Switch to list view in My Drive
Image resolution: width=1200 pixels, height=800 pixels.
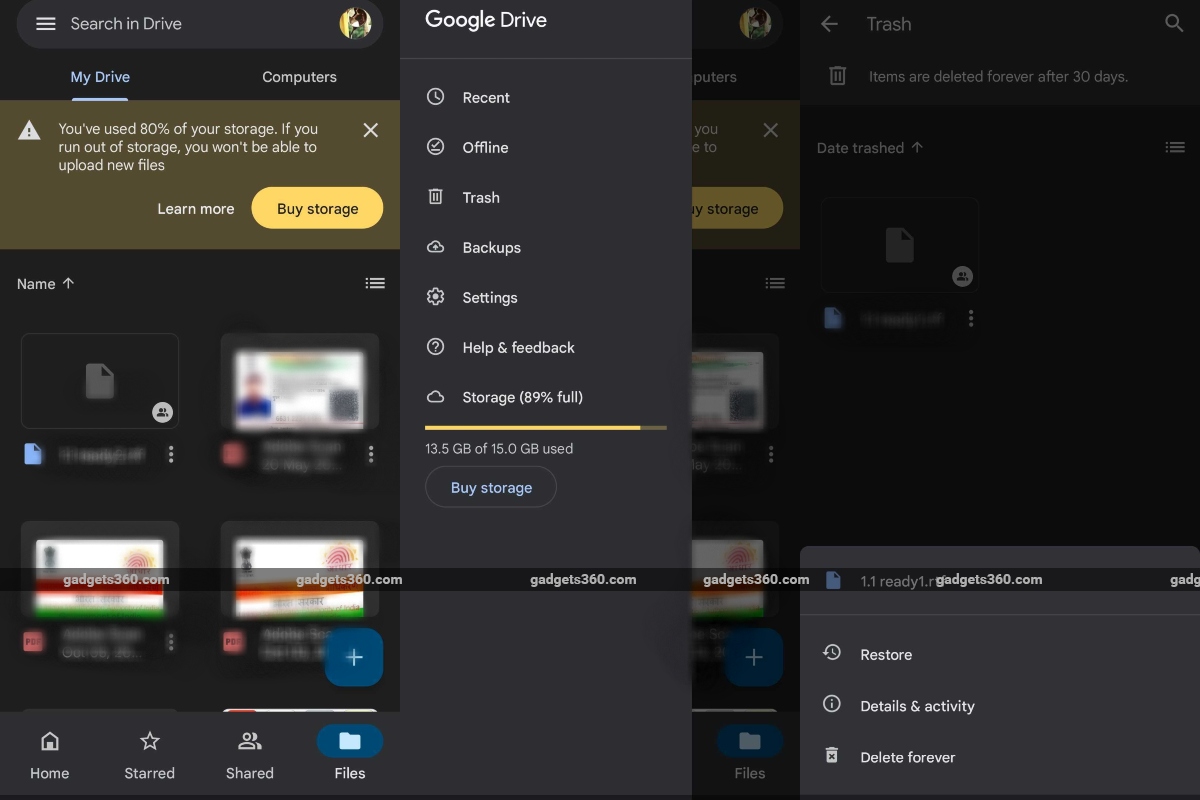click(375, 283)
